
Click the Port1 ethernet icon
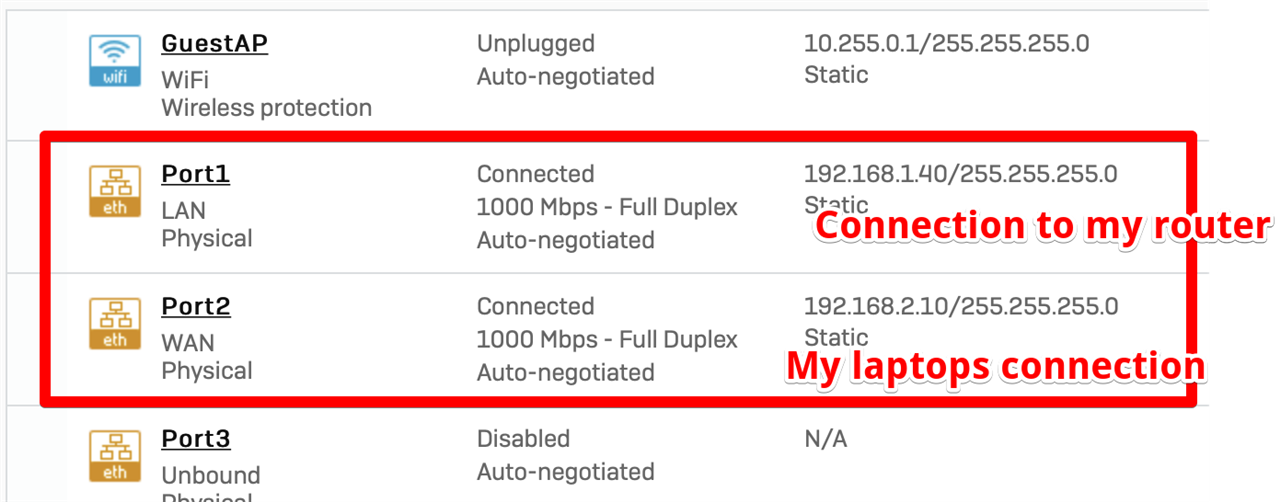pos(115,192)
